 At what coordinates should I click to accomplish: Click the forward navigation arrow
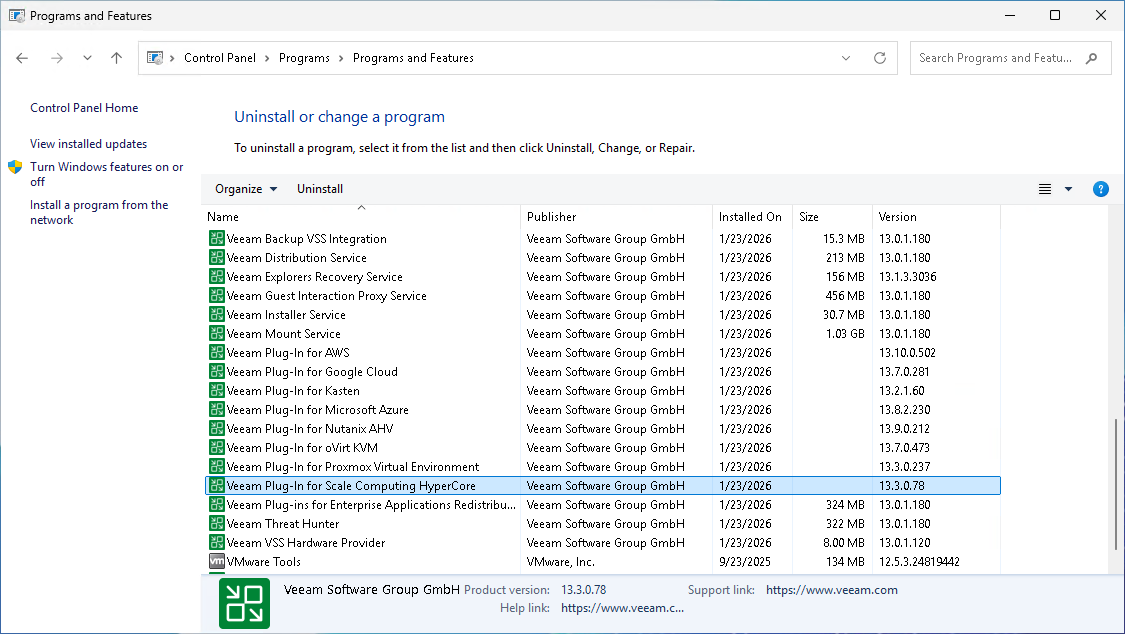point(57,58)
